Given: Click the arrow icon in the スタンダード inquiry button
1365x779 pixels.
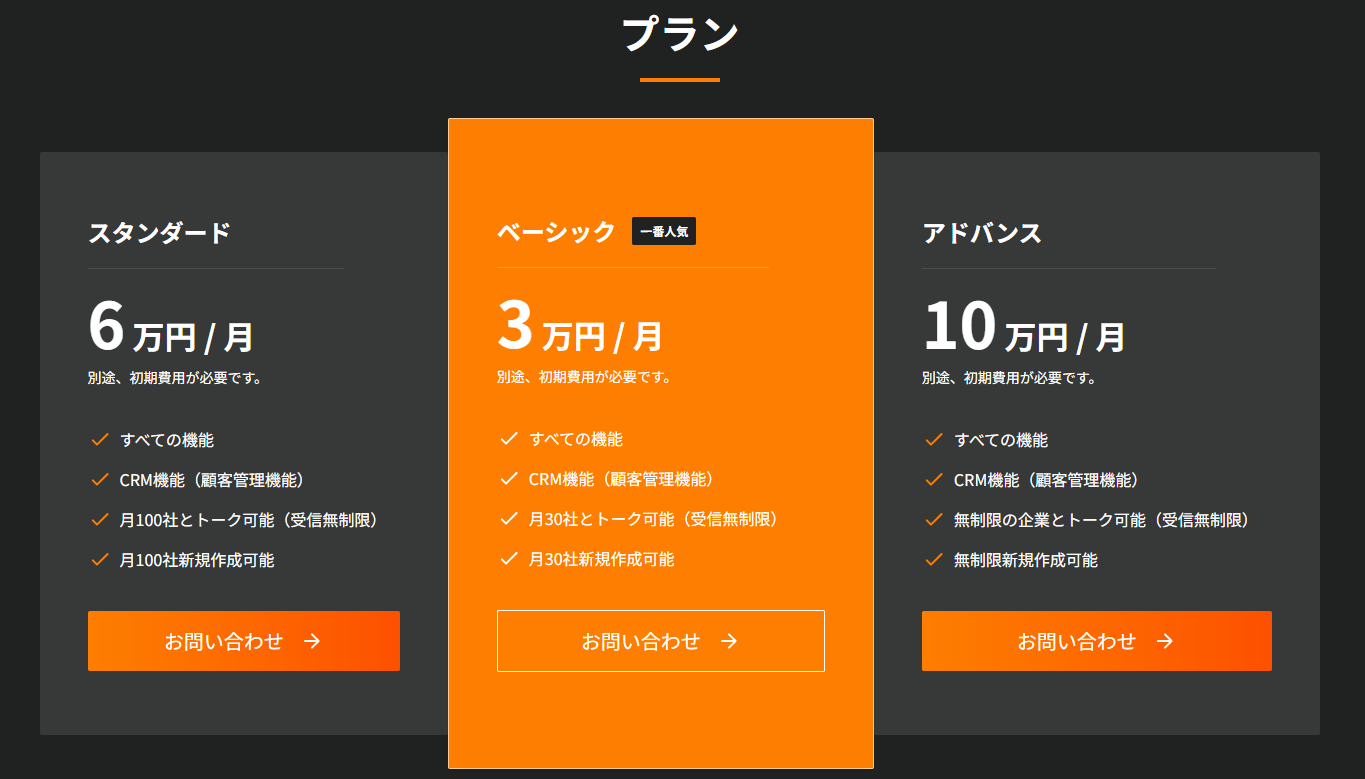Looking at the screenshot, I should coord(312,641).
